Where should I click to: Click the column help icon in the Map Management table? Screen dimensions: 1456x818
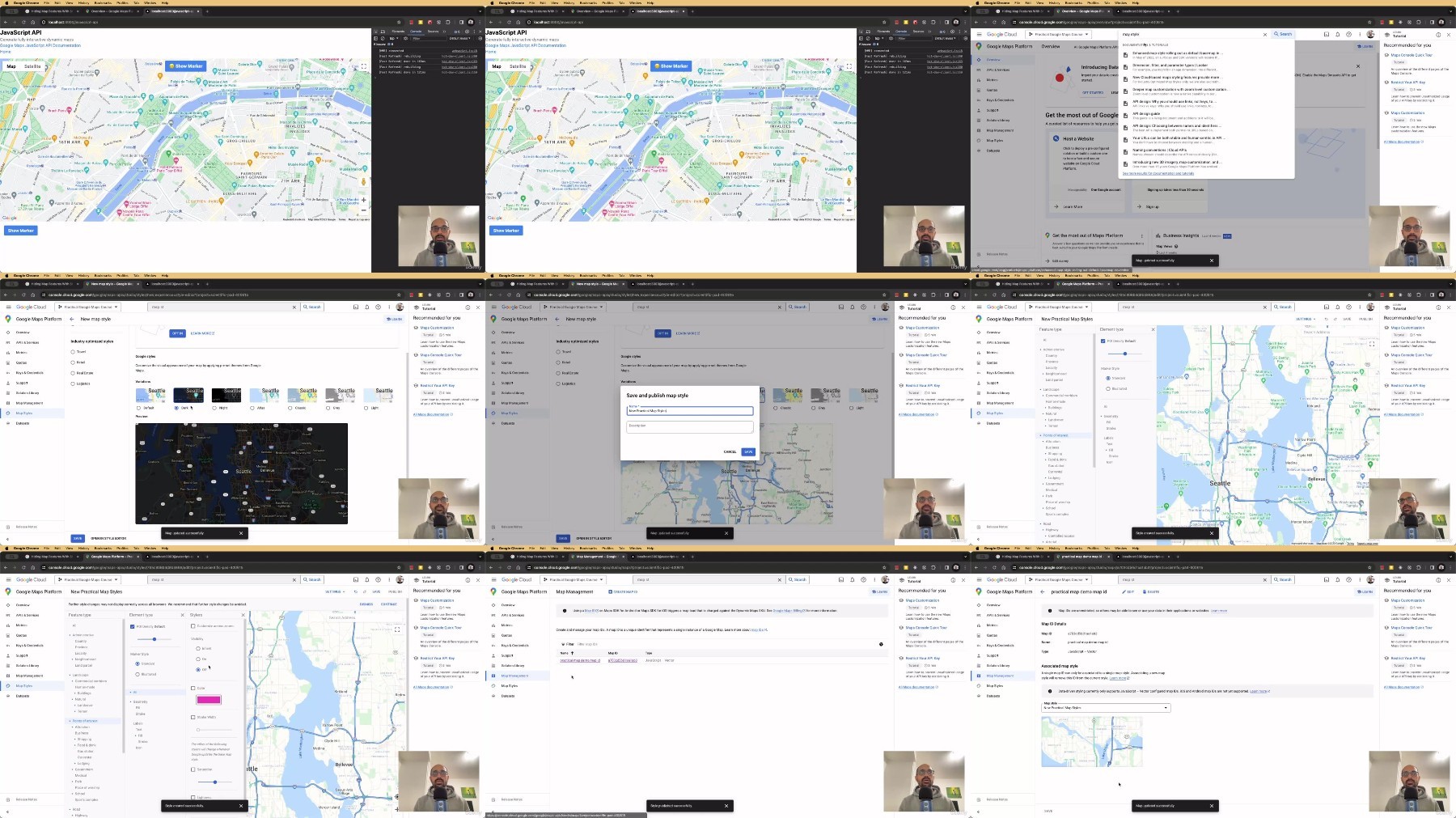pyautogui.click(x=881, y=644)
